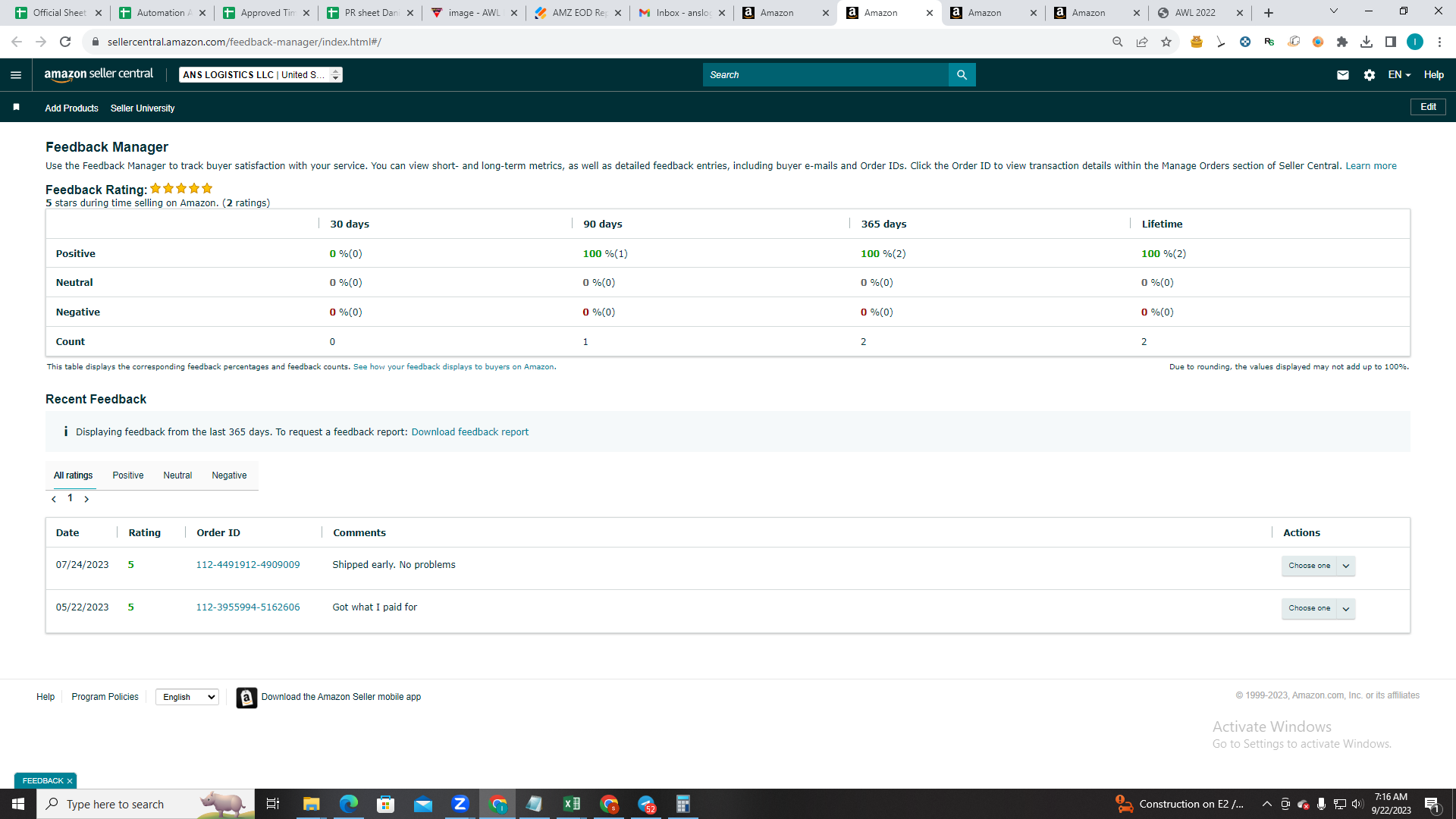Click the Windows taskbar search box
This screenshot has height=819, width=1456.
(146, 804)
